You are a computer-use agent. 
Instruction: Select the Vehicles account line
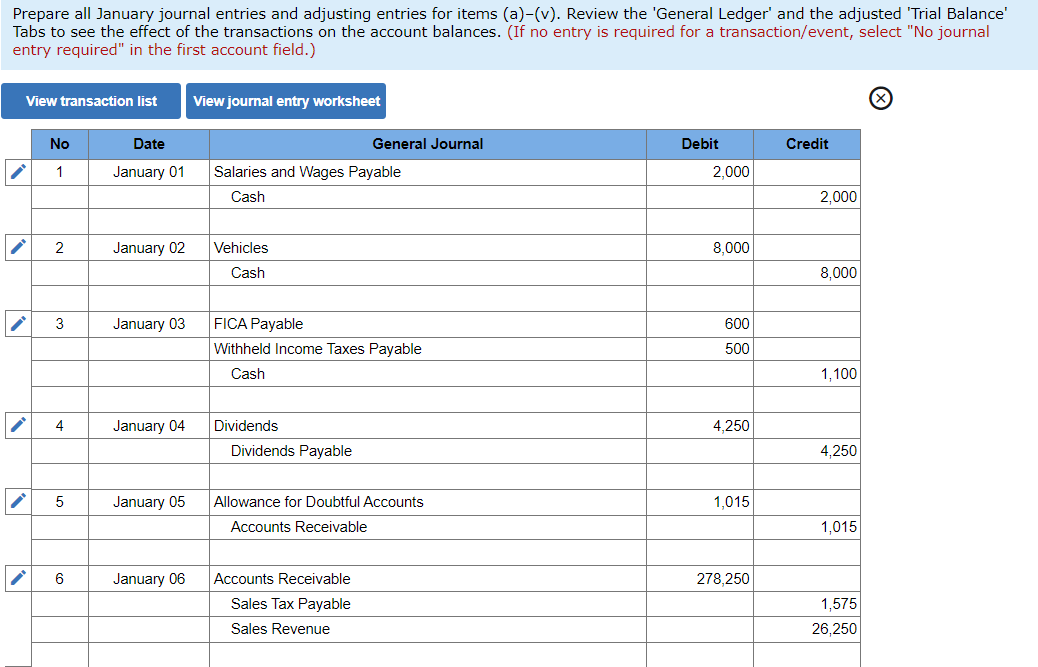click(x=428, y=247)
